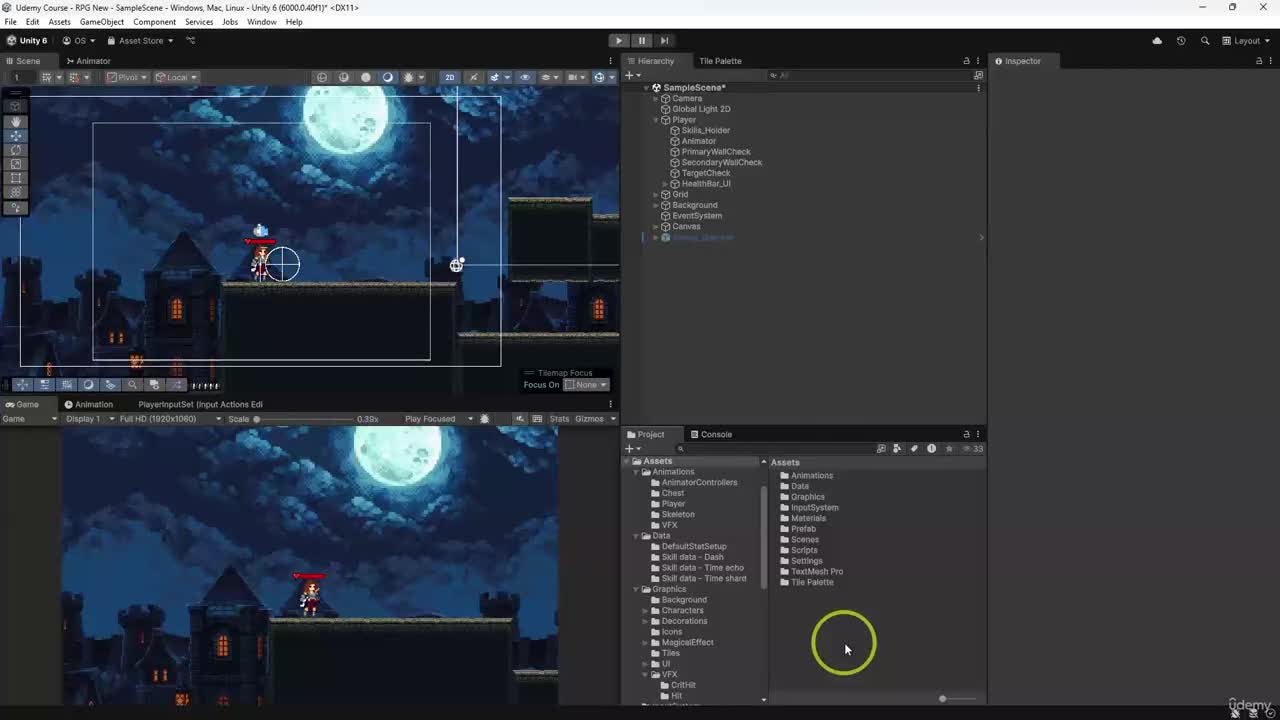1280x720 pixels.
Task: Toggle Gizmos in Game view
Action: coord(589,419)
